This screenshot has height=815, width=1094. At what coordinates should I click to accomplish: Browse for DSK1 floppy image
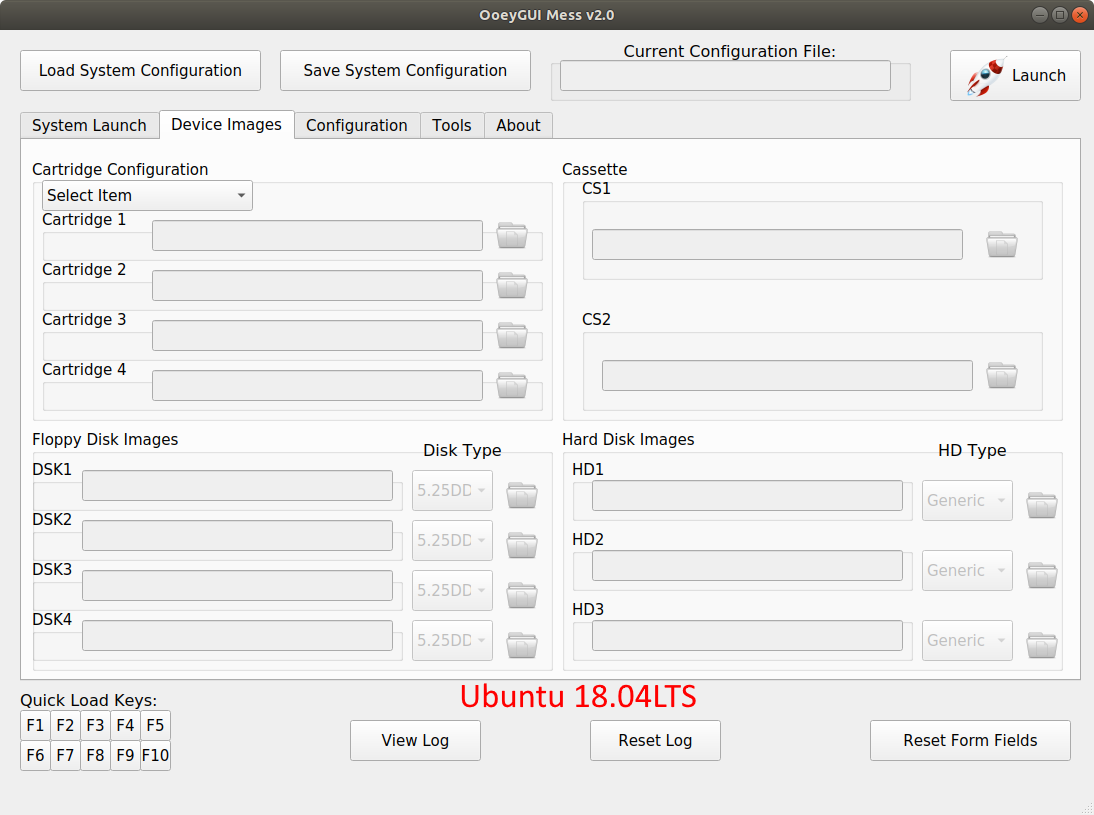point(522,495)
